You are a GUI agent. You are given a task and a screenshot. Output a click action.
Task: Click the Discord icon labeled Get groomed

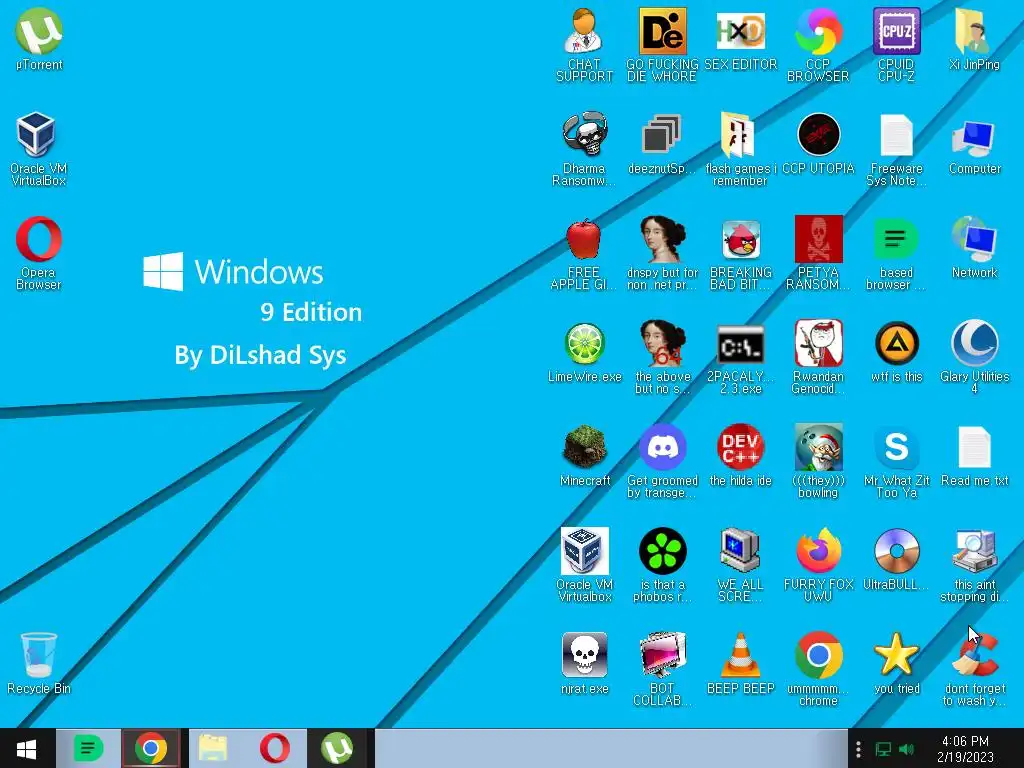click(662, 447)
